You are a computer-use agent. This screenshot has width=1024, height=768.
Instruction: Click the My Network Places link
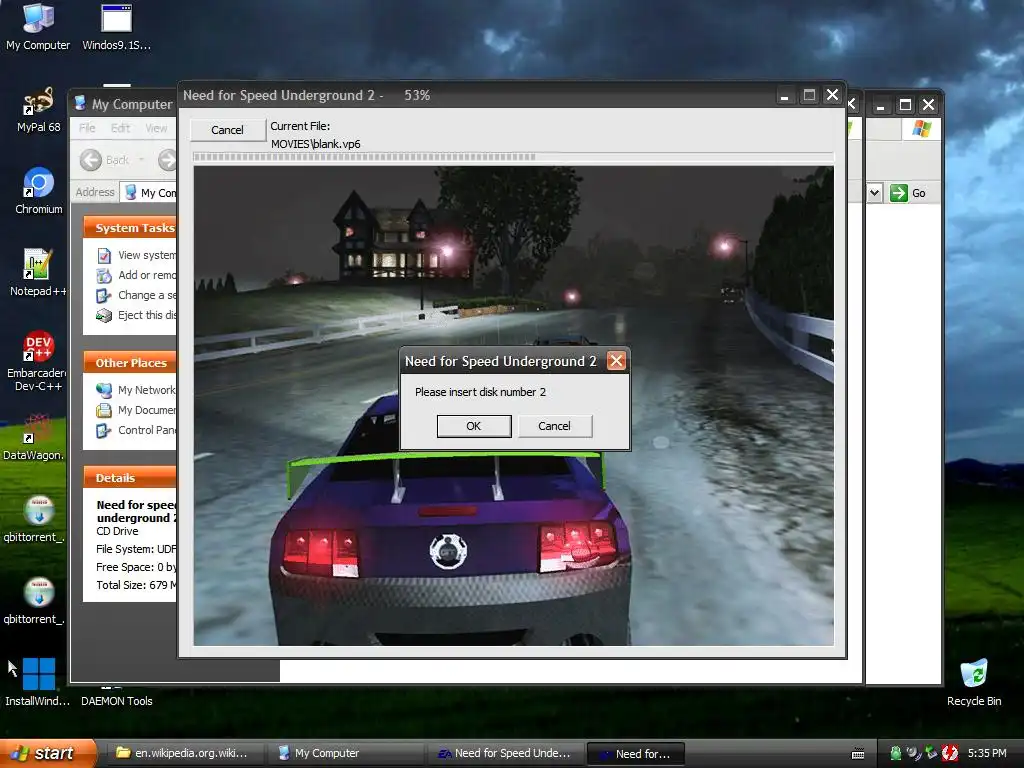click(146, 391)
